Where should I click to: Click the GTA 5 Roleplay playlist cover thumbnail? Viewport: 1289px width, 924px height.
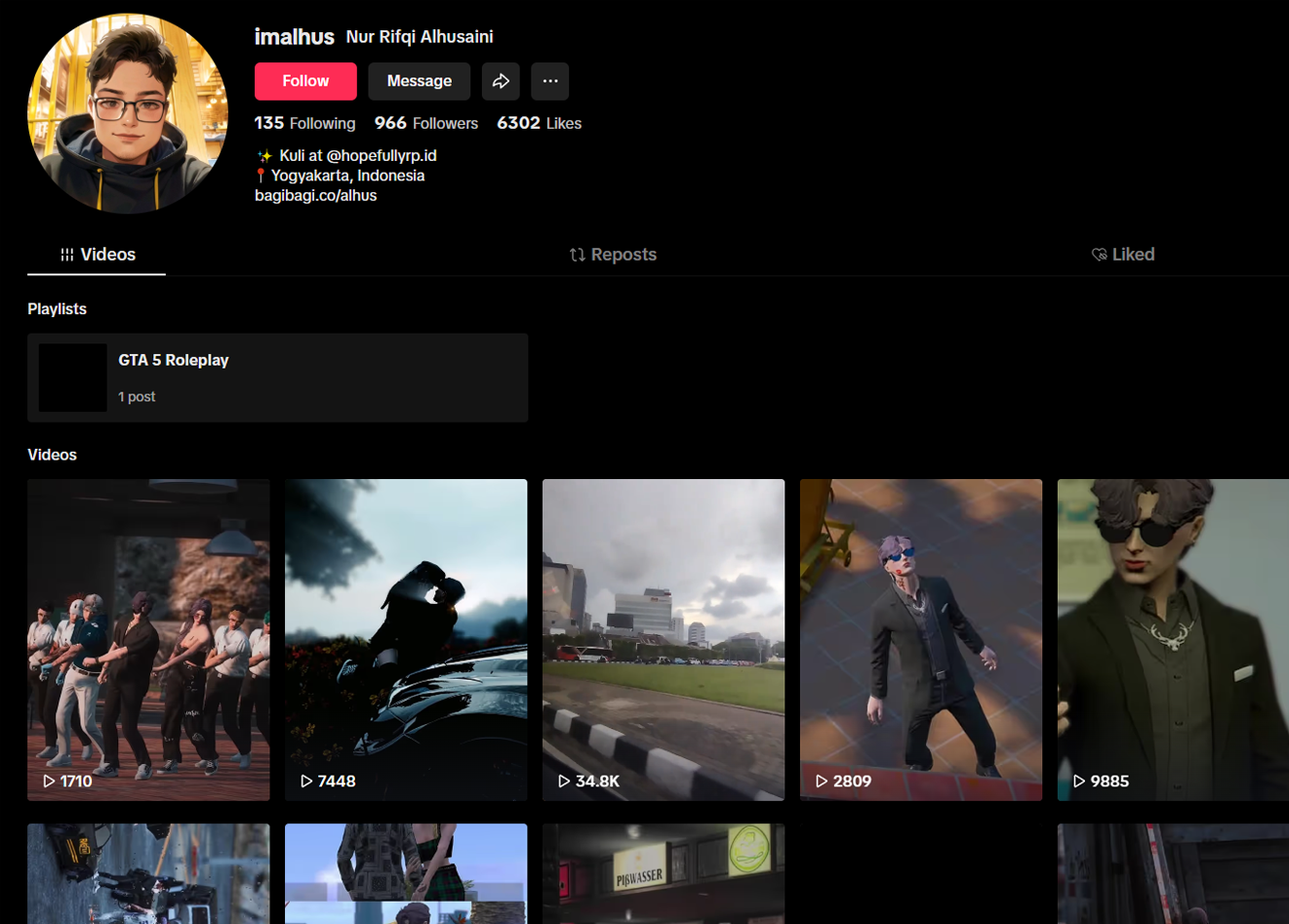[x=72, y=378]
